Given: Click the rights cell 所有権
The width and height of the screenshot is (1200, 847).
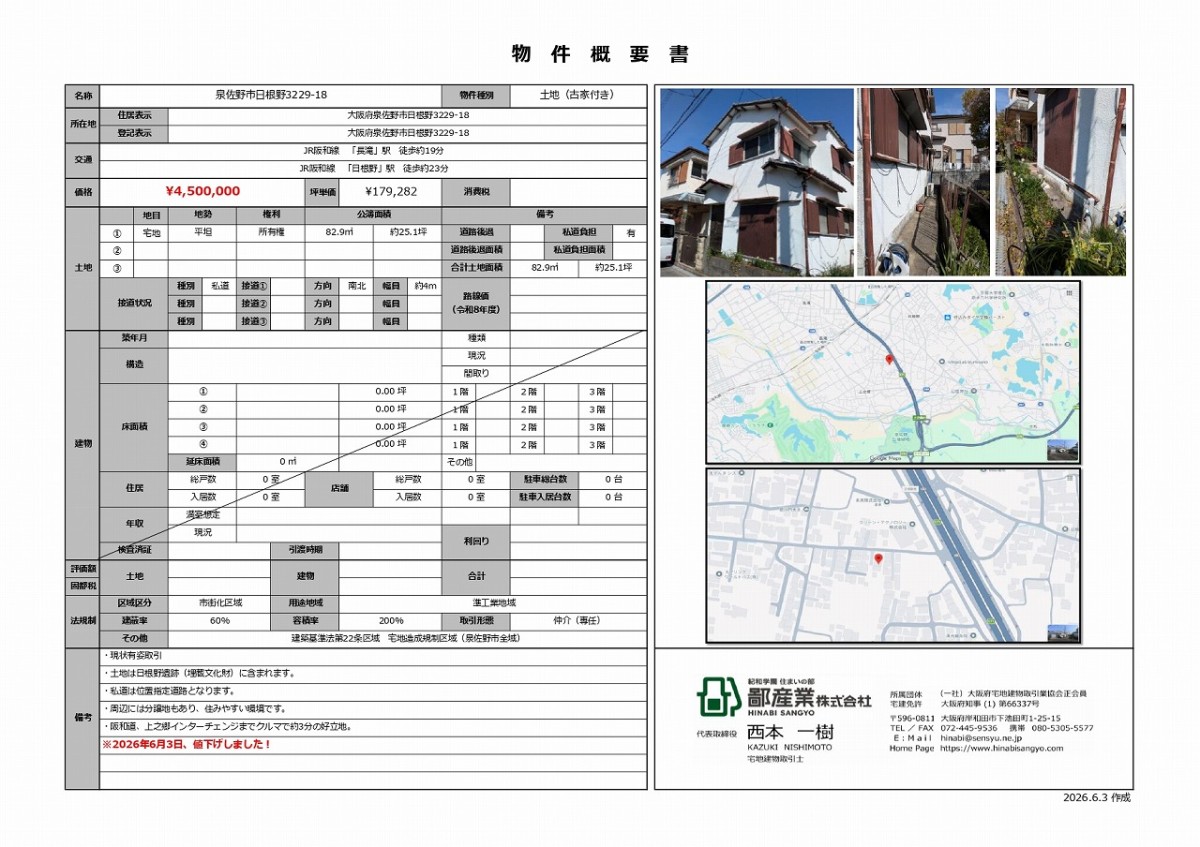Looking at the screenshot, I should pos(270,232).
